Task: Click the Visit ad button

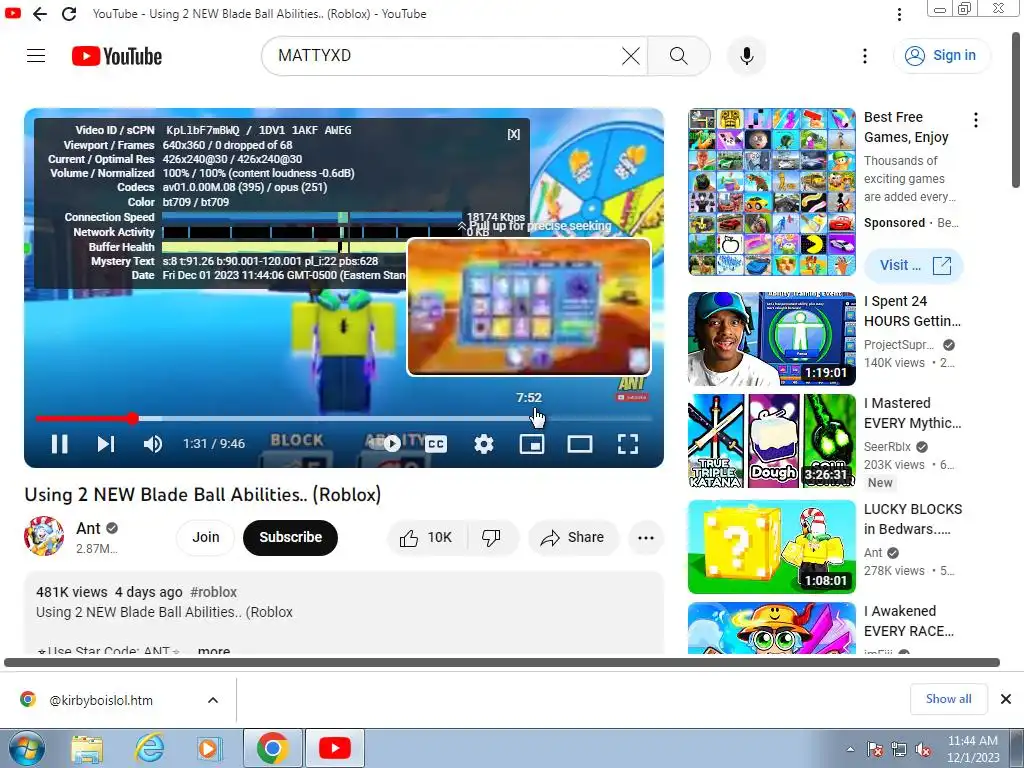Action: 914,265
